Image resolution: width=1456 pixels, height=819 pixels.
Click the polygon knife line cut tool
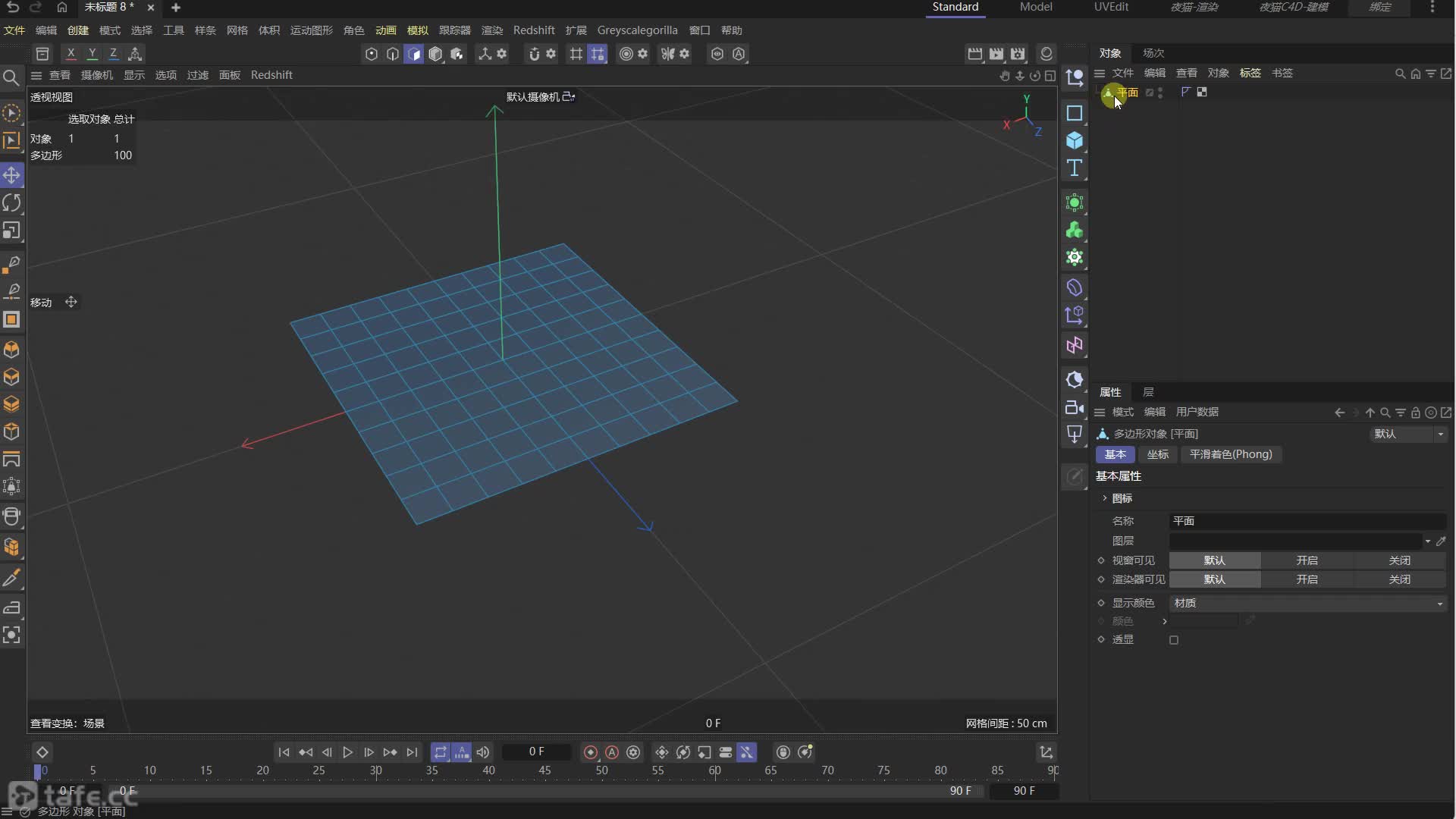click(x=11, y=579)
